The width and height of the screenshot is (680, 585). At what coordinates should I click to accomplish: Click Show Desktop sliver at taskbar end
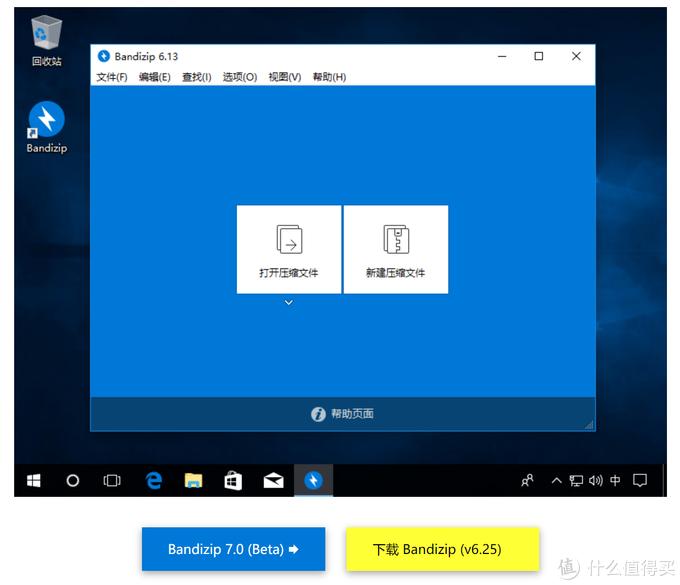pyautogui.click(x=664, y=480)
